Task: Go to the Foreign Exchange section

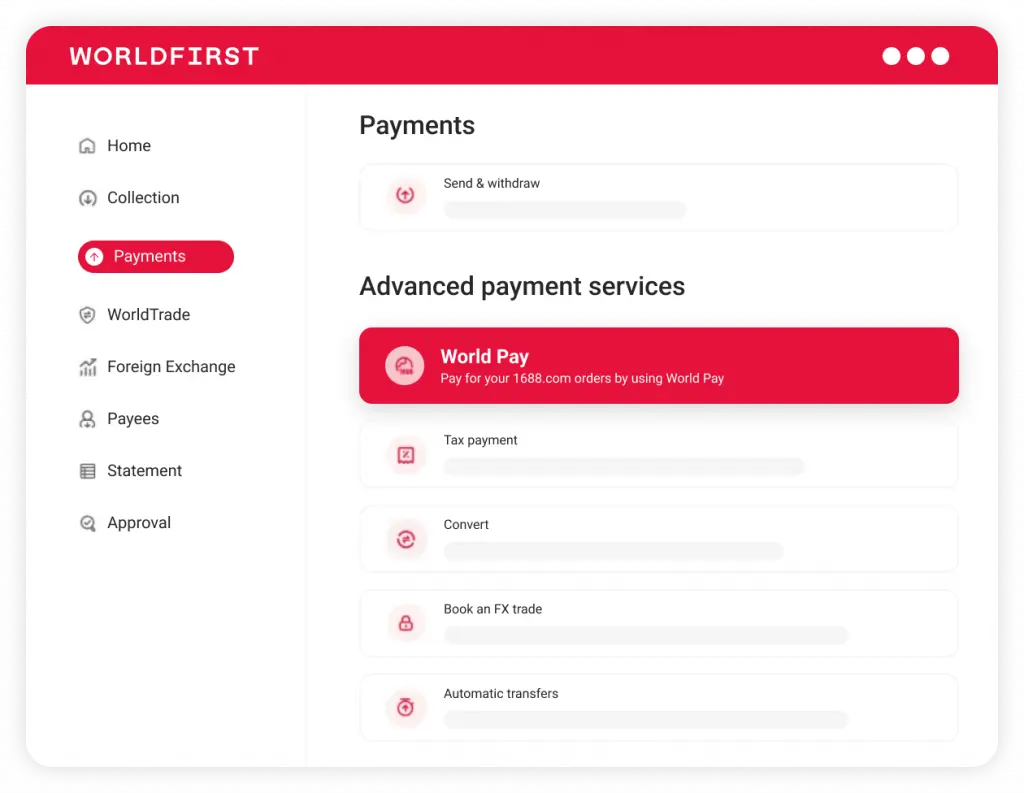Action: (x=171, y=367)
